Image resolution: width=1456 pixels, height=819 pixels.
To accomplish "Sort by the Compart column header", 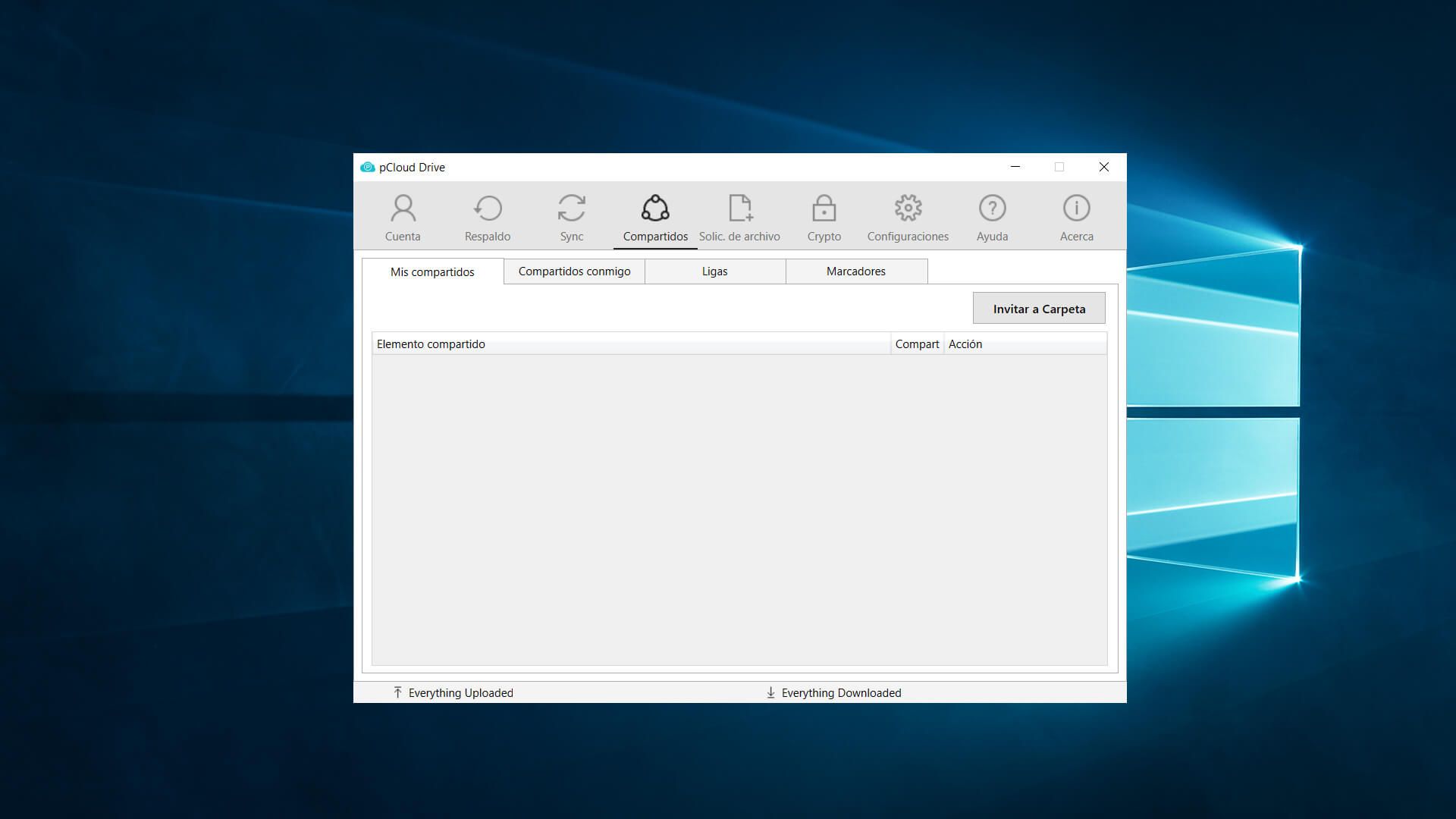I will click(917, 344).
